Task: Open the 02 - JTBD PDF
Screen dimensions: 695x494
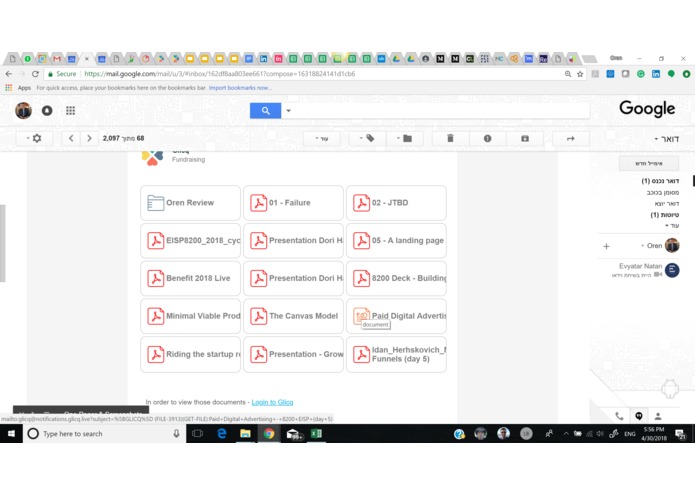Action: 396,203
